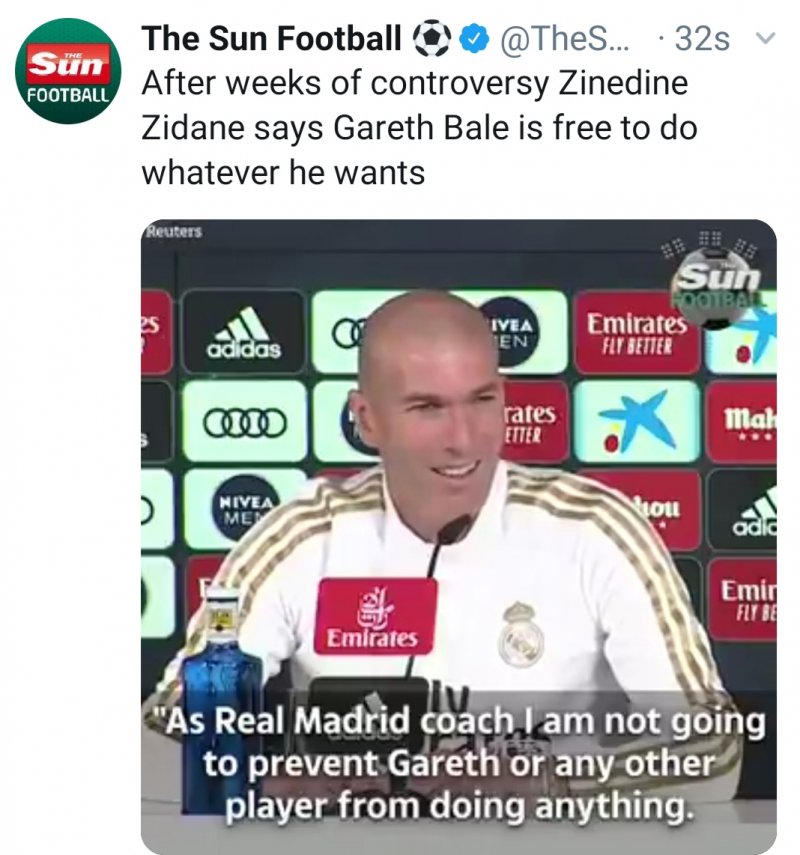Click the Reuters credit in video
800x855 pixels.
click(x=173, y=231)
